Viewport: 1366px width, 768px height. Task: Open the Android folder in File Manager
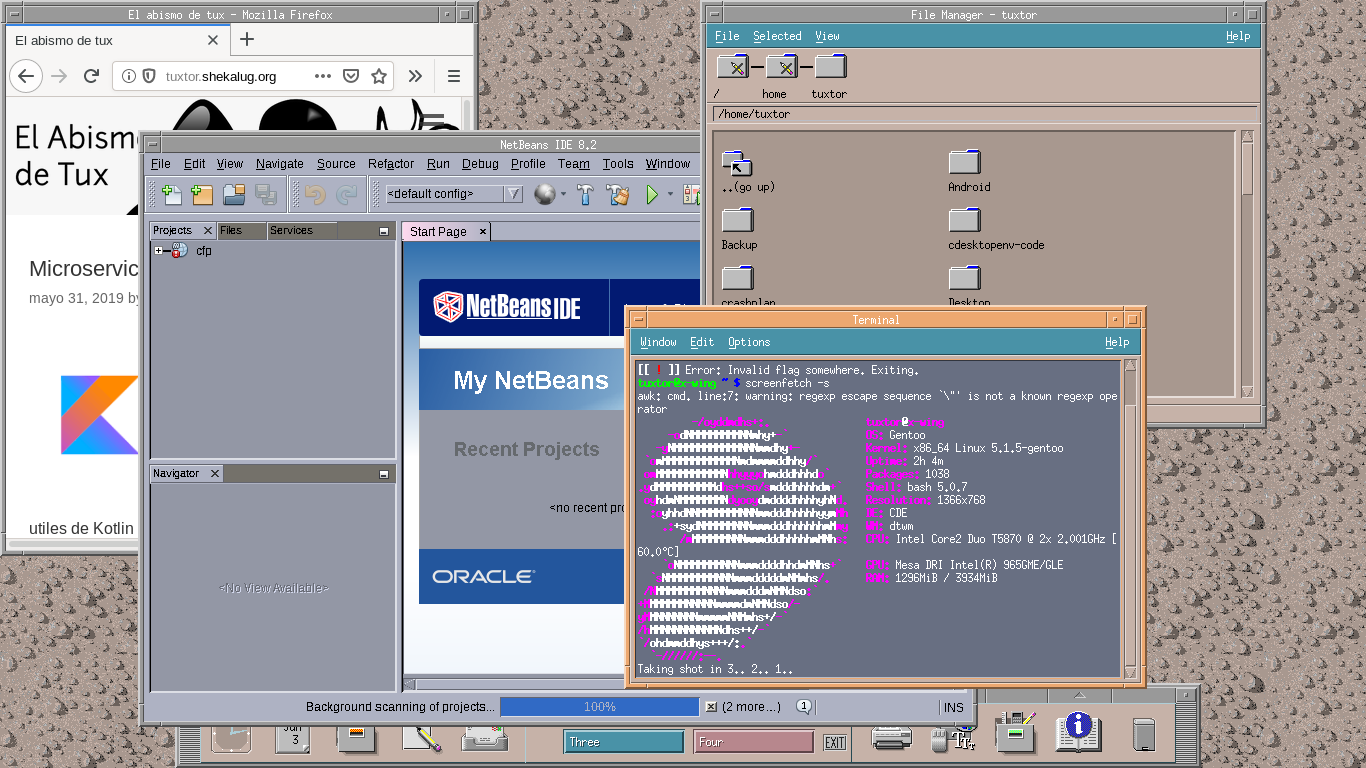coord(965,163)
